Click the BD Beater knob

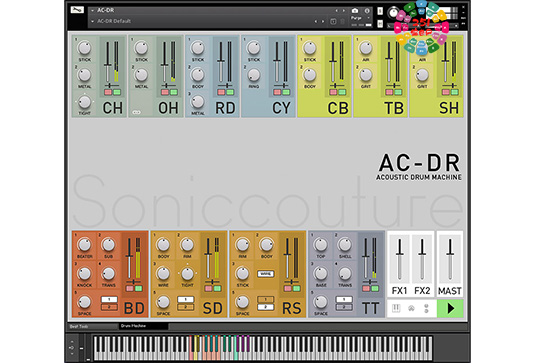84,245
